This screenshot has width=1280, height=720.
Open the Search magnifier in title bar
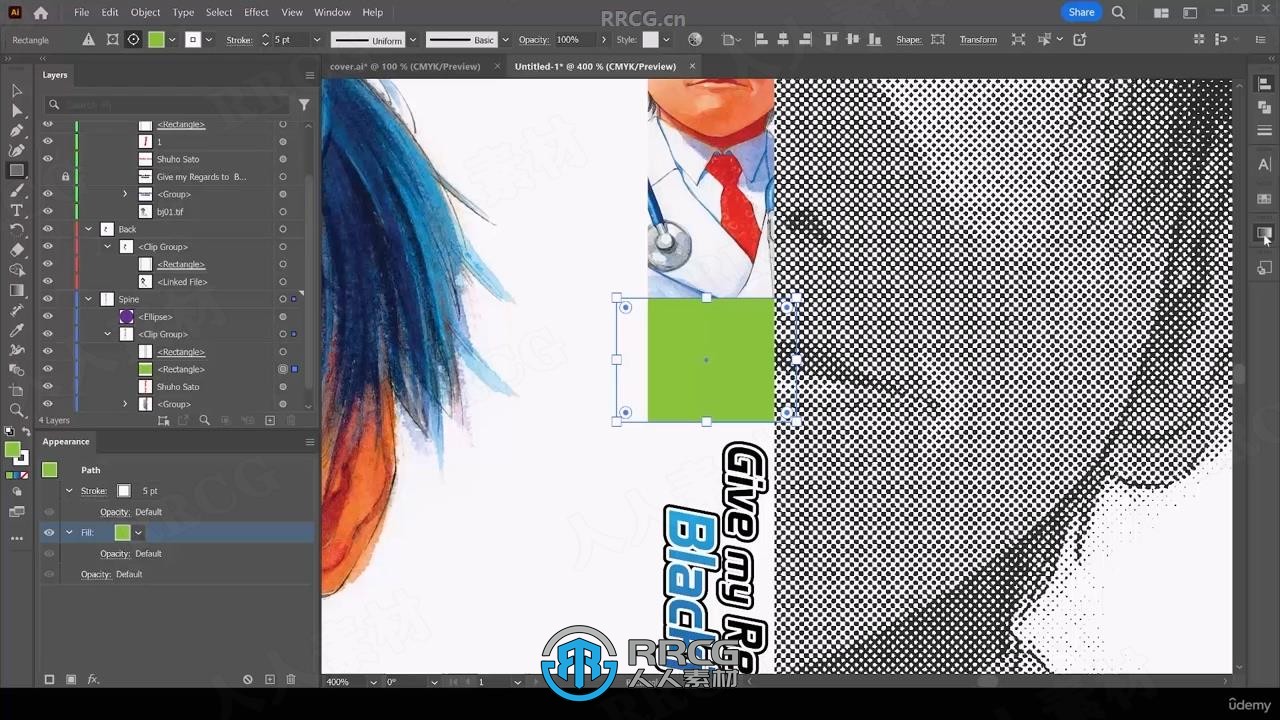click(1118, 13)
